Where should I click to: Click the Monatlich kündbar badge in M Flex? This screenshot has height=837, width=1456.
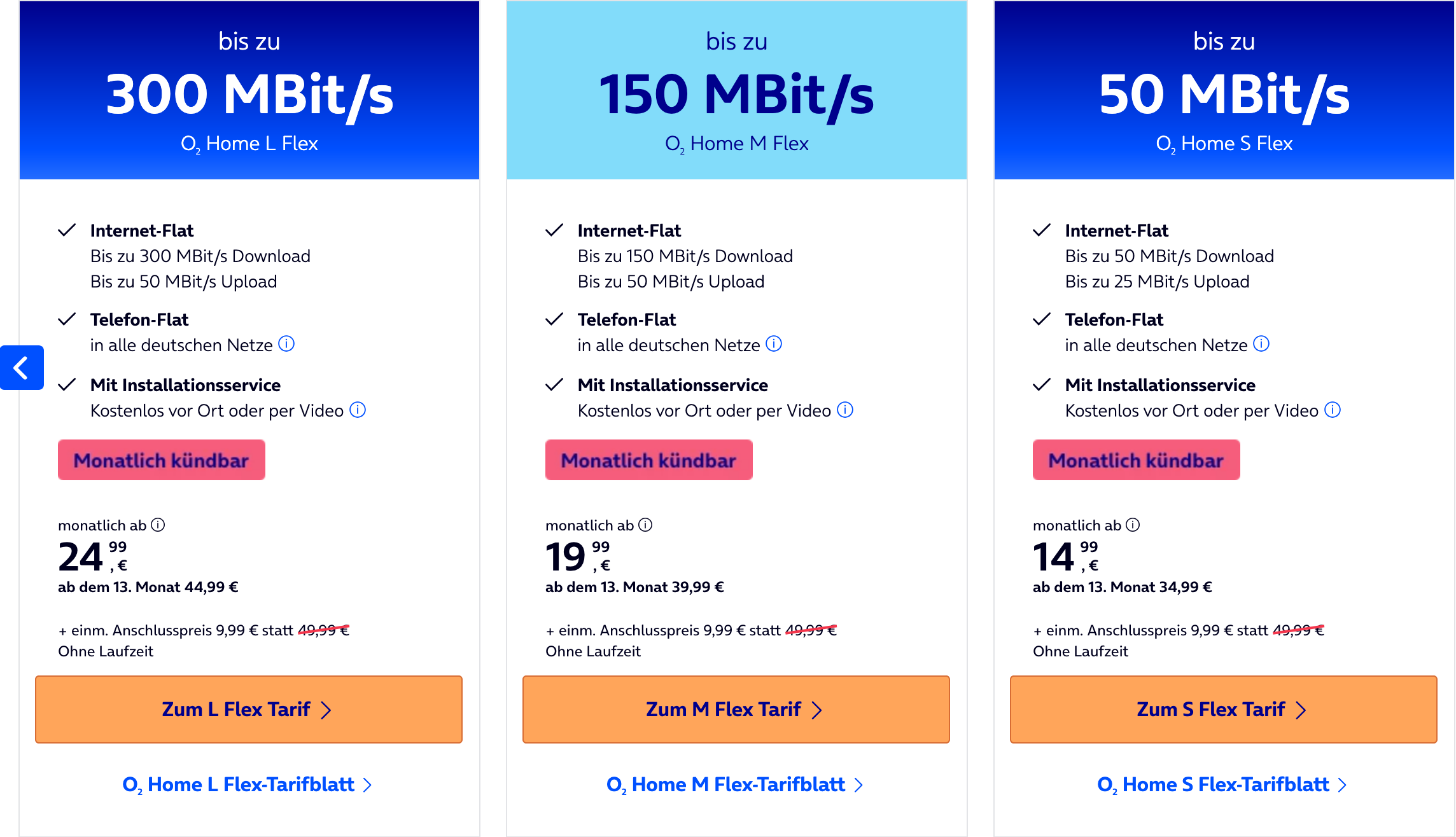tap(649, 460)
